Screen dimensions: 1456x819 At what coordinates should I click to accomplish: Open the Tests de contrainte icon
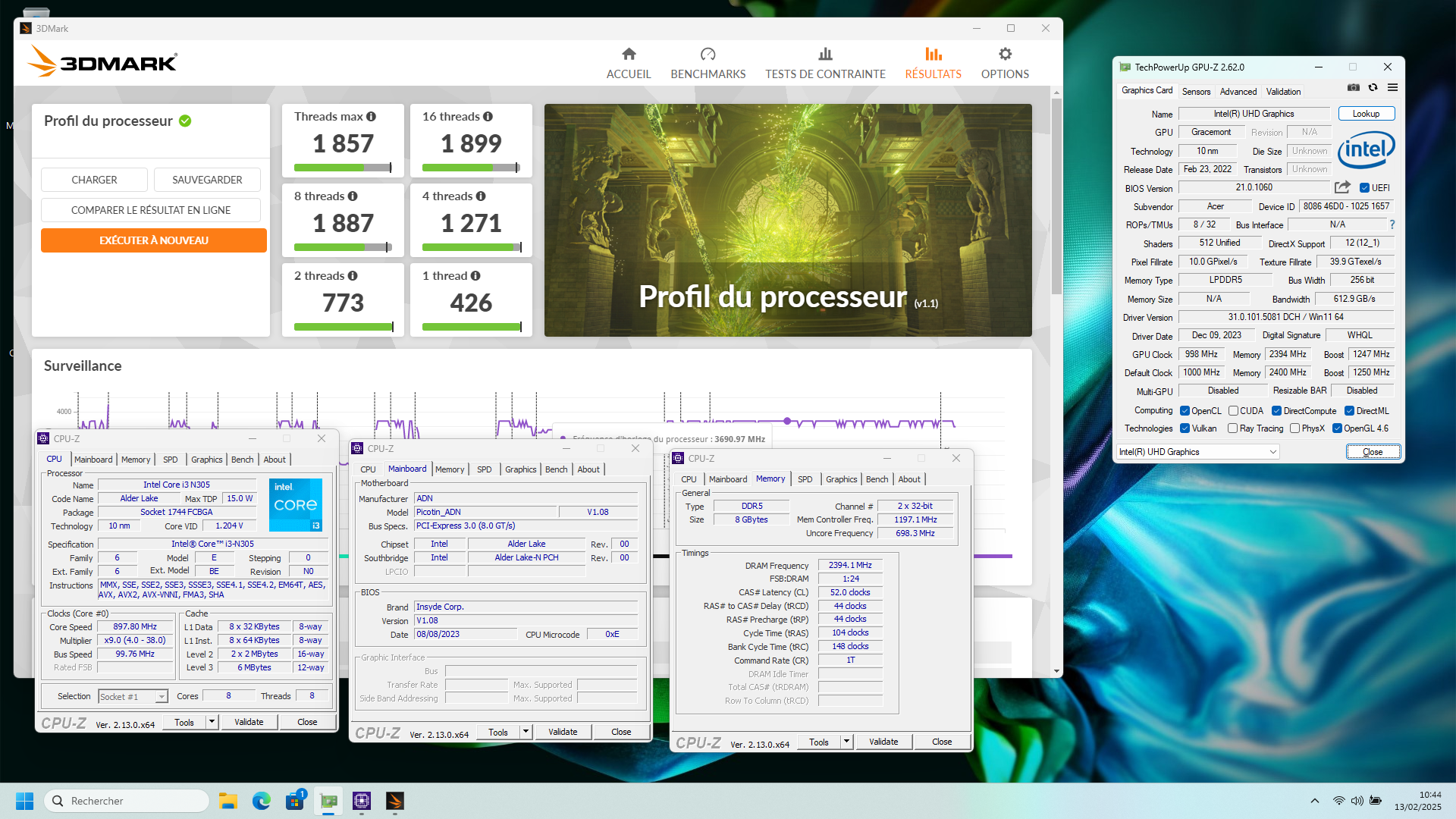(x=825, y=54)
